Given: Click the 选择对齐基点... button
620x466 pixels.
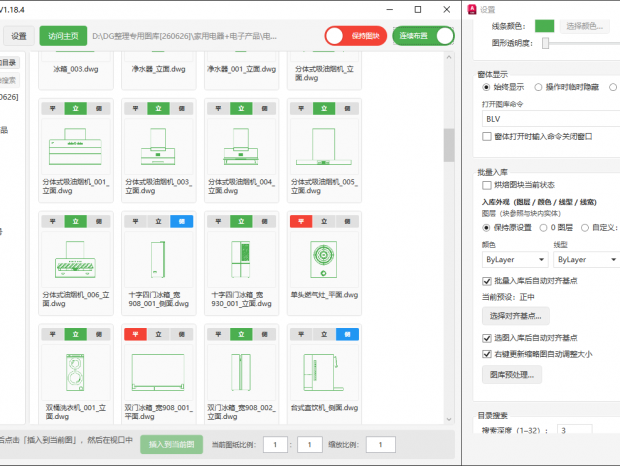Looking at the screenshot, I should tap(516, 316).
